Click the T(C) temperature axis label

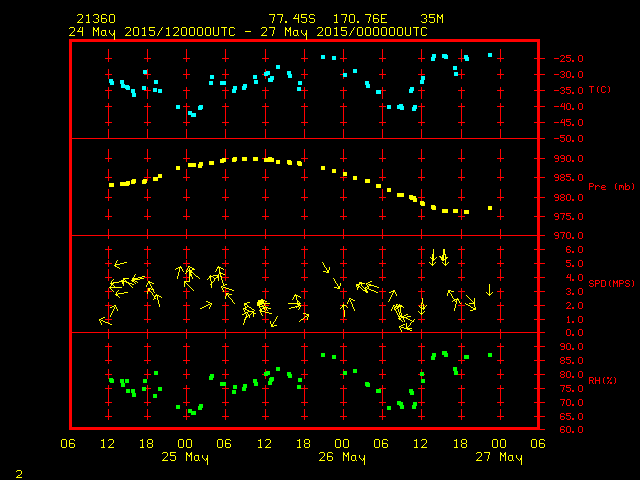coord(600,90)
